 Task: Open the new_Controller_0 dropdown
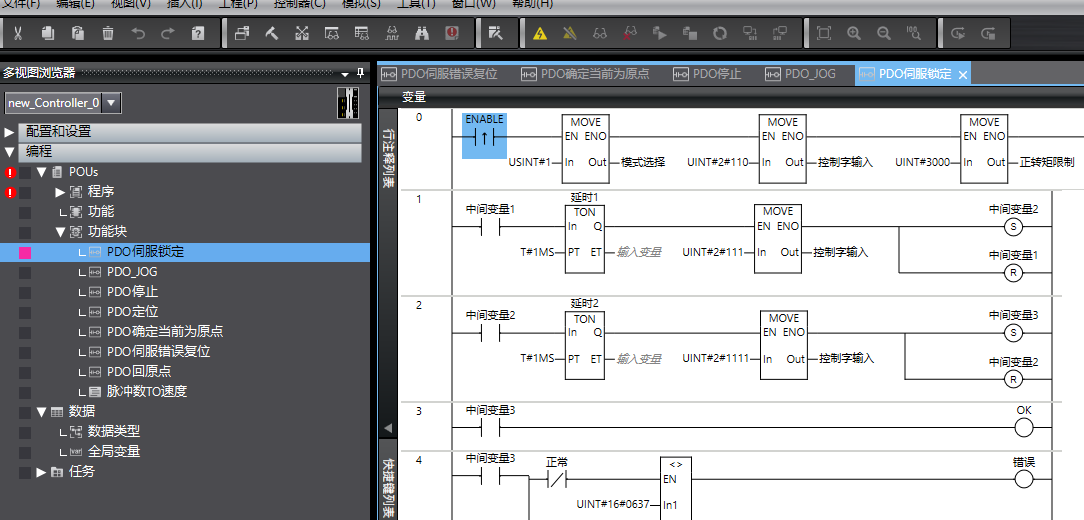coord(111,103)
